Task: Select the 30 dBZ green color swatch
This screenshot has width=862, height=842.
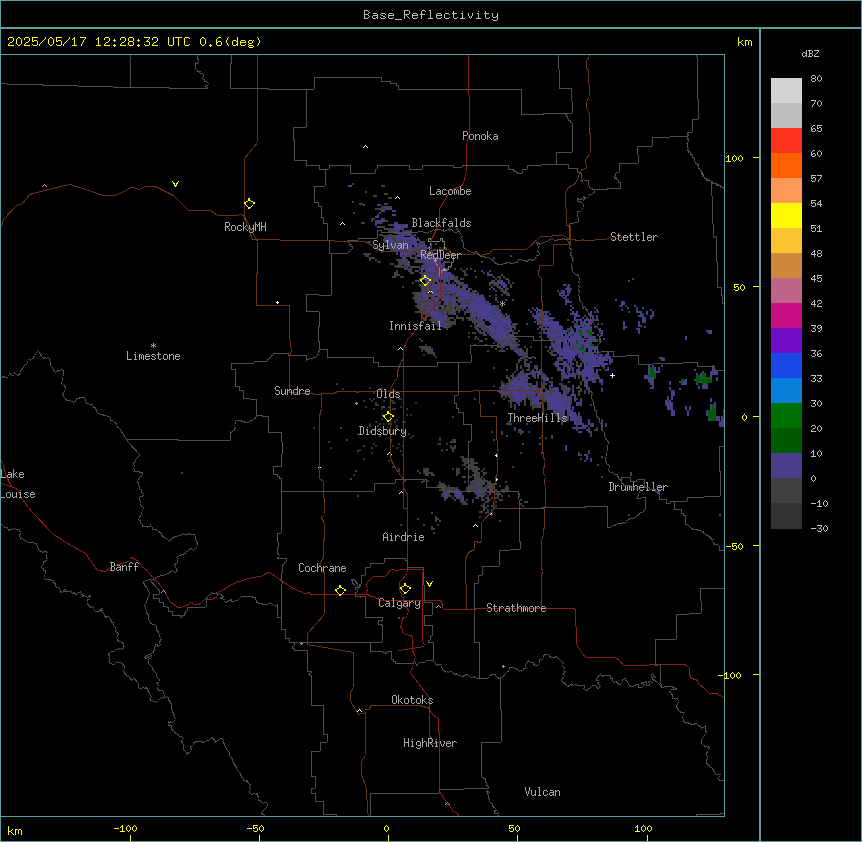Action: [786, 416]
